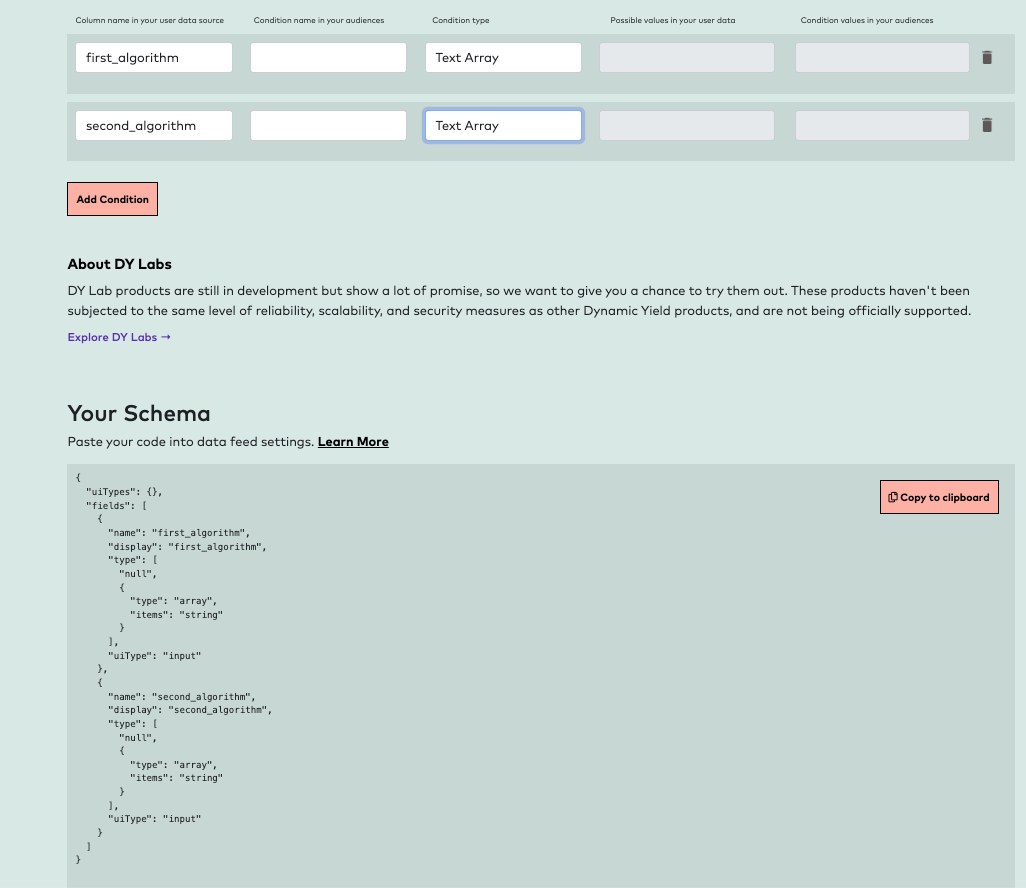Image resolution: width=1026 pixels, height=888 pixels.
Task: Open Condition type dropdown for first_algorithm
Action: click(503, 58)
